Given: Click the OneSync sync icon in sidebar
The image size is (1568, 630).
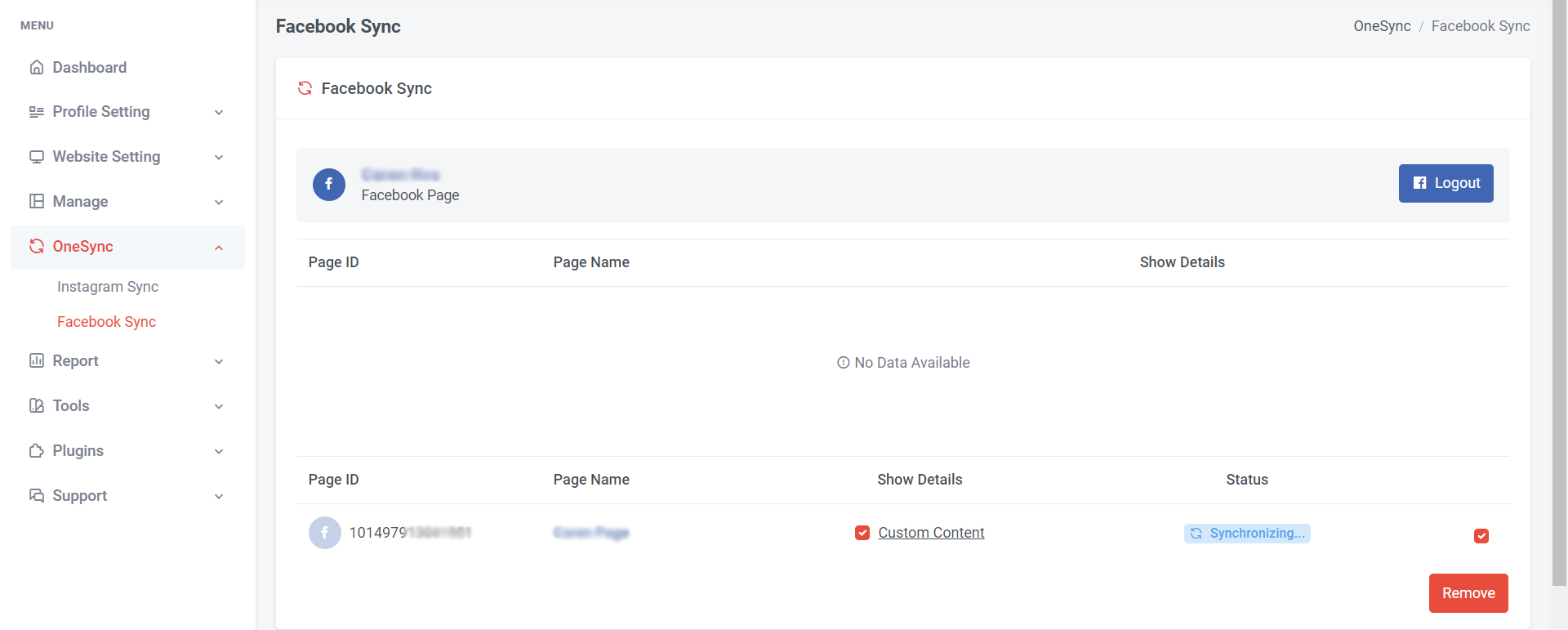Looking at the screenshot, I should coord(36,247).
